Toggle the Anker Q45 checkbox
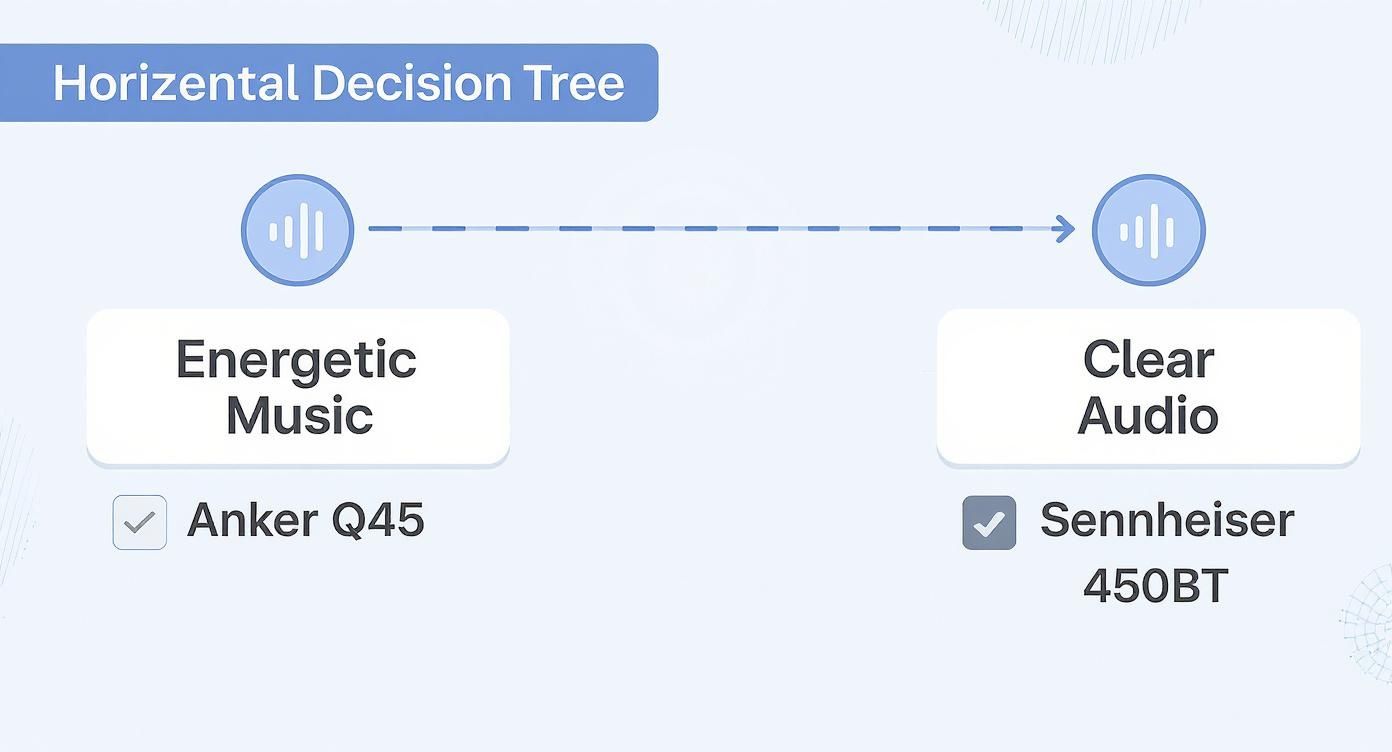The image size is (1392, 752). pos(140,522)
